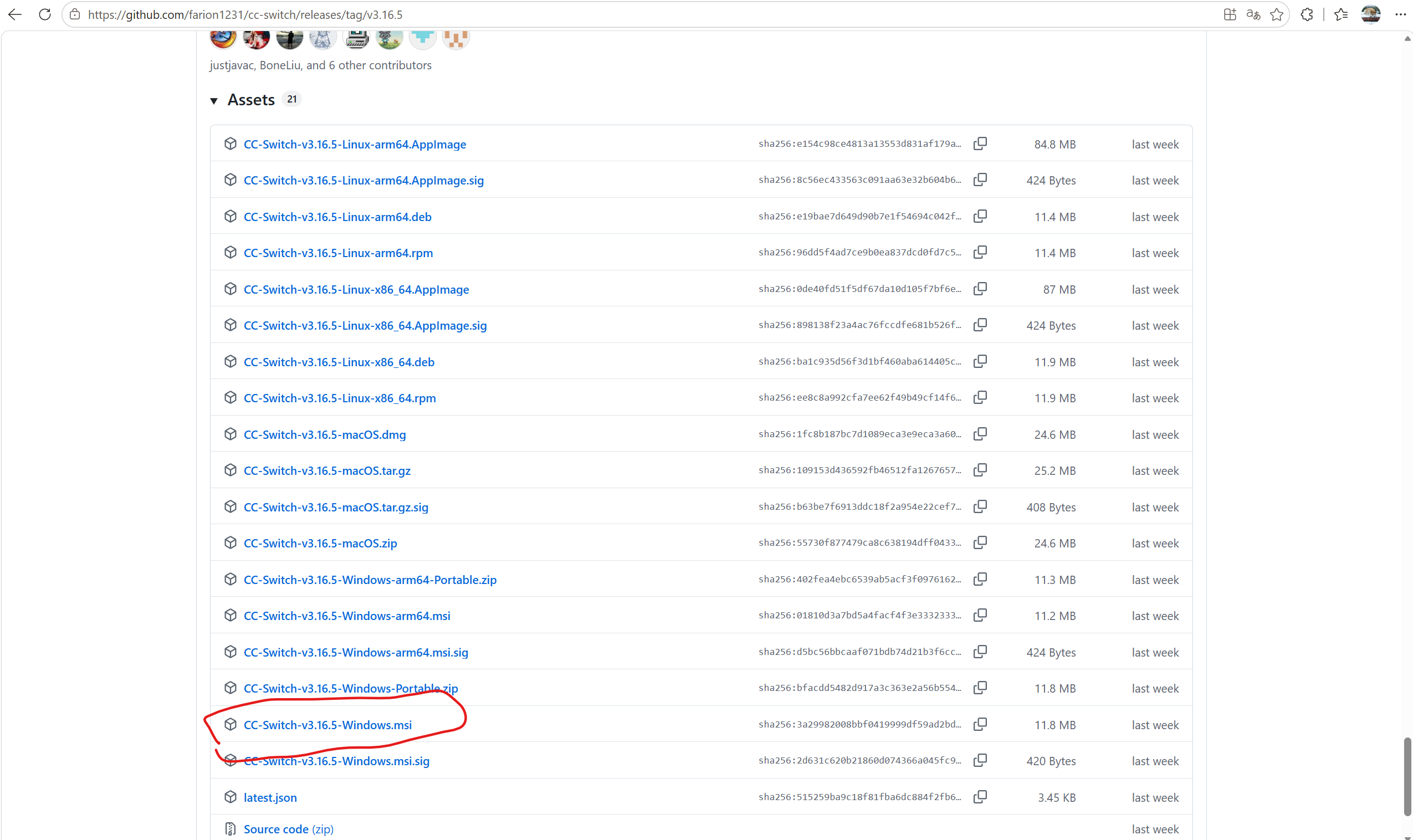Open the favorites list icon

pyautogui.click(x=1340, y=15)
